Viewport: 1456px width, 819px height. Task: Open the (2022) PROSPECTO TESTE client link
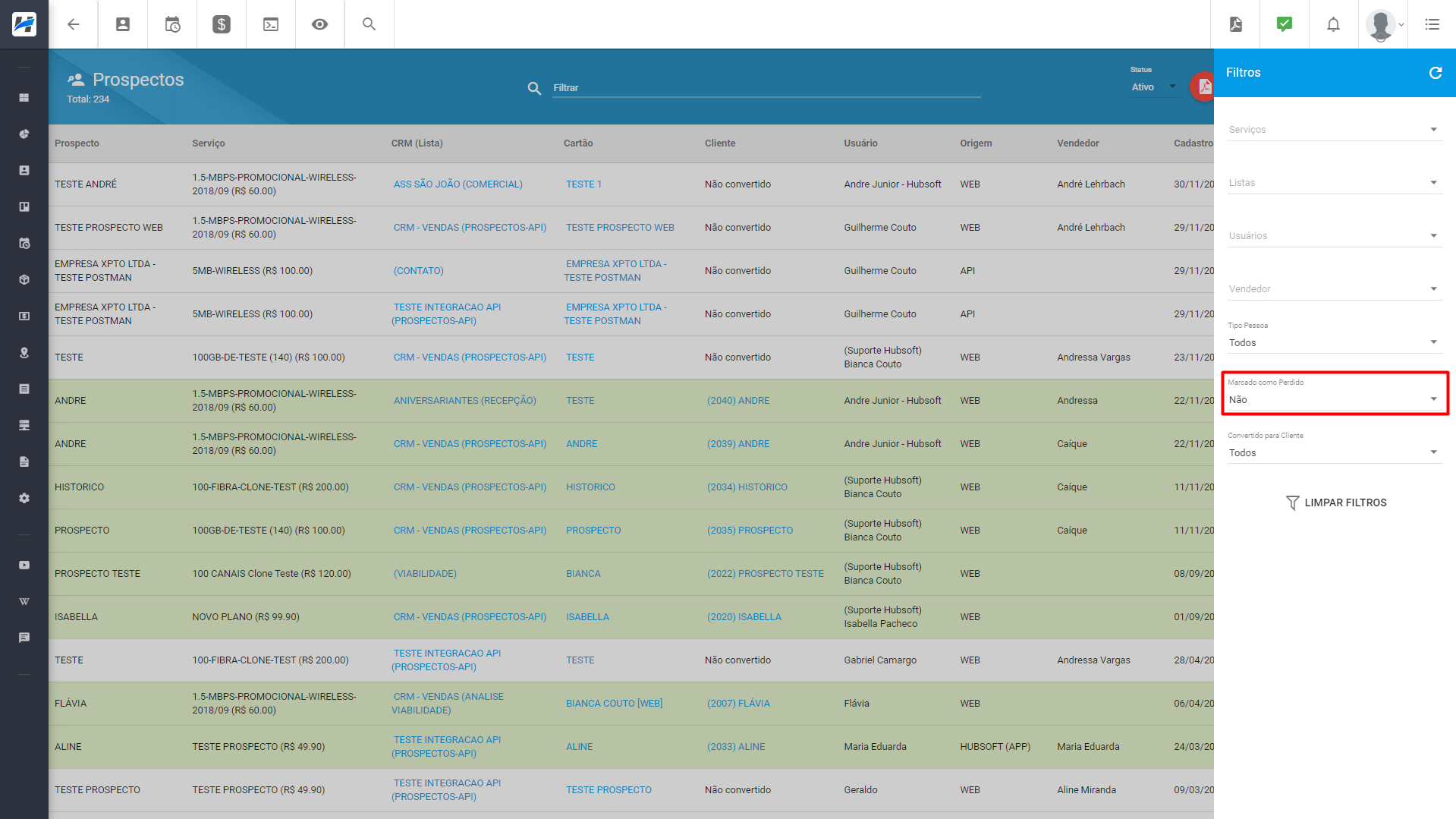click(765, 574)
